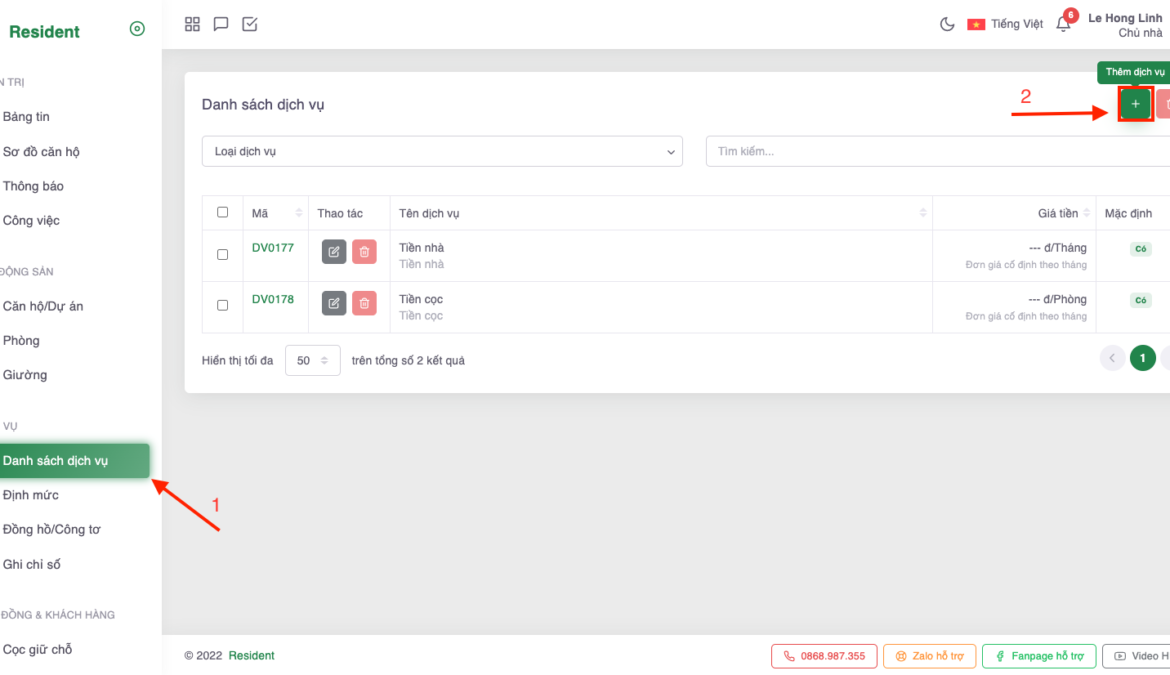
Task: Open the chat message icon in header
Action: [221, 24]
